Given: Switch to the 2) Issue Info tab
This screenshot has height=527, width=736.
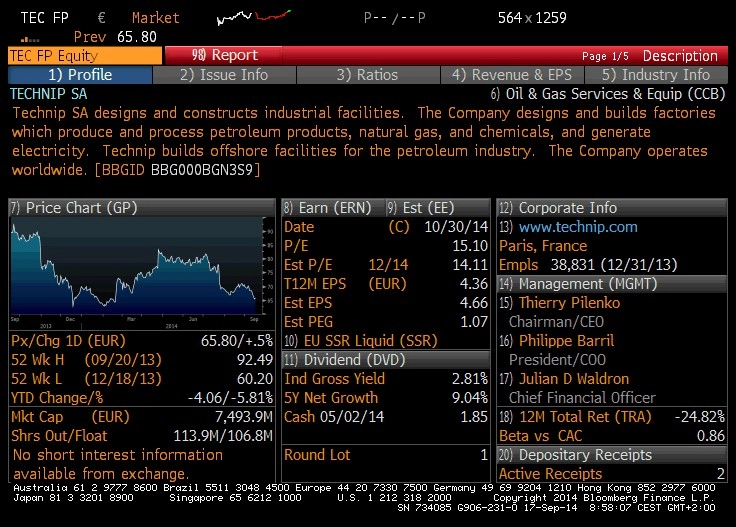Looking at the screenshot, I should [x=224, y=75].
